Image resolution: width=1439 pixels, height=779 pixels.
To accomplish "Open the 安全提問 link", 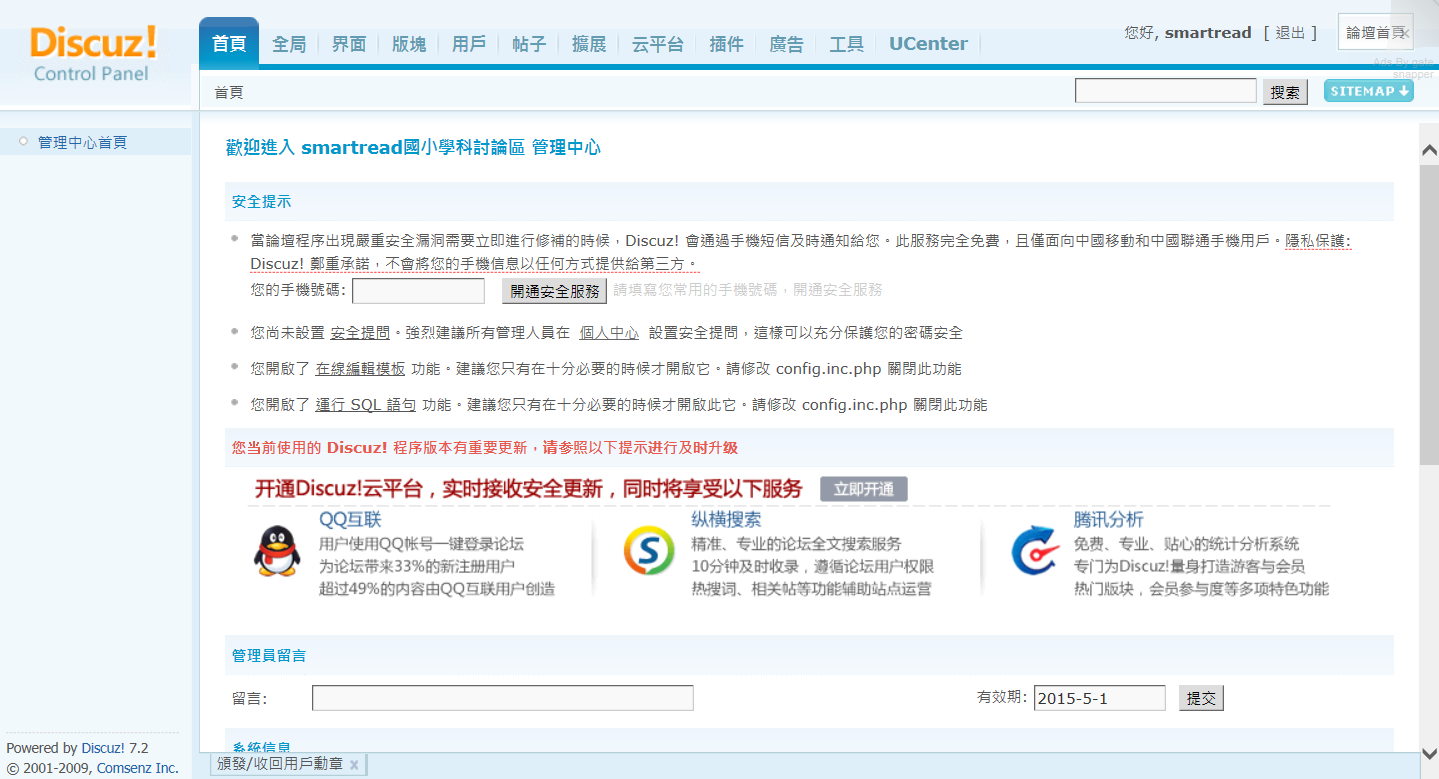I will click(360, 332).
